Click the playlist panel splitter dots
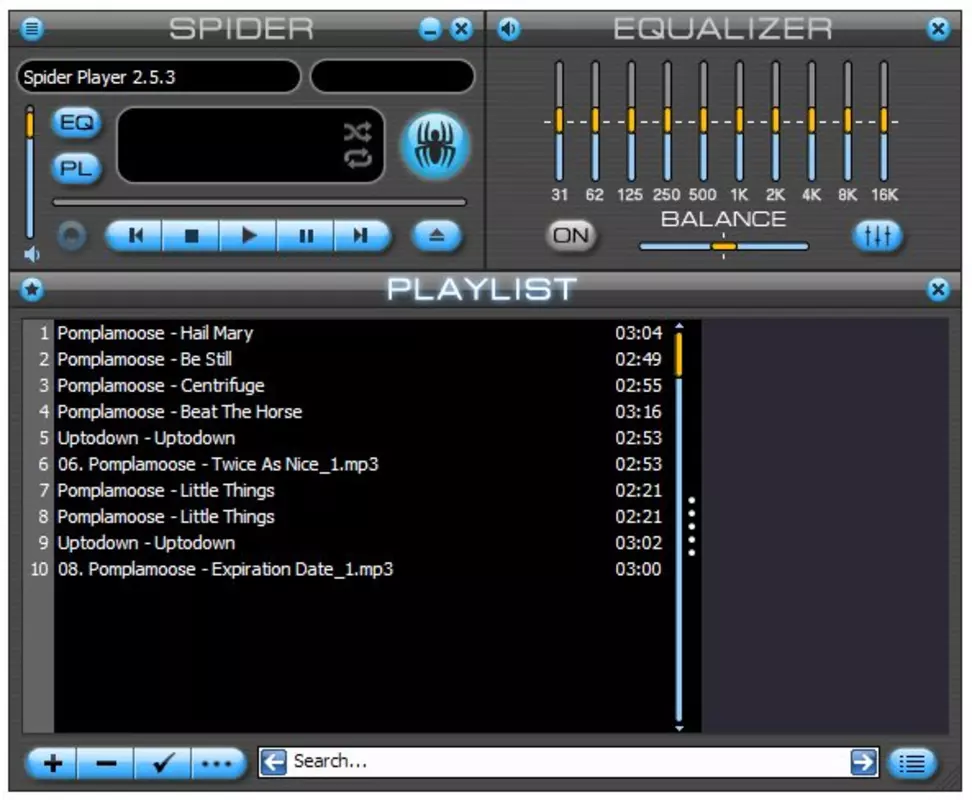 tap(692, 526)
